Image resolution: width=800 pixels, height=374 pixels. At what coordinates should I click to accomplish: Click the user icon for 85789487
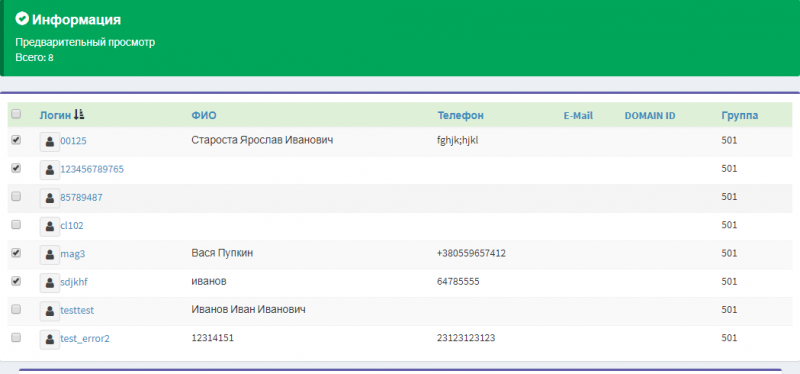[49, 198]
